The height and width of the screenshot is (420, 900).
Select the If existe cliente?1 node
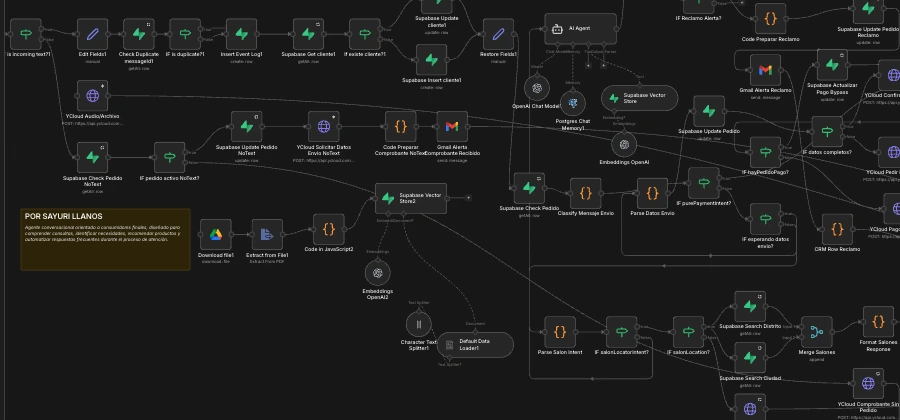point(364,34)
